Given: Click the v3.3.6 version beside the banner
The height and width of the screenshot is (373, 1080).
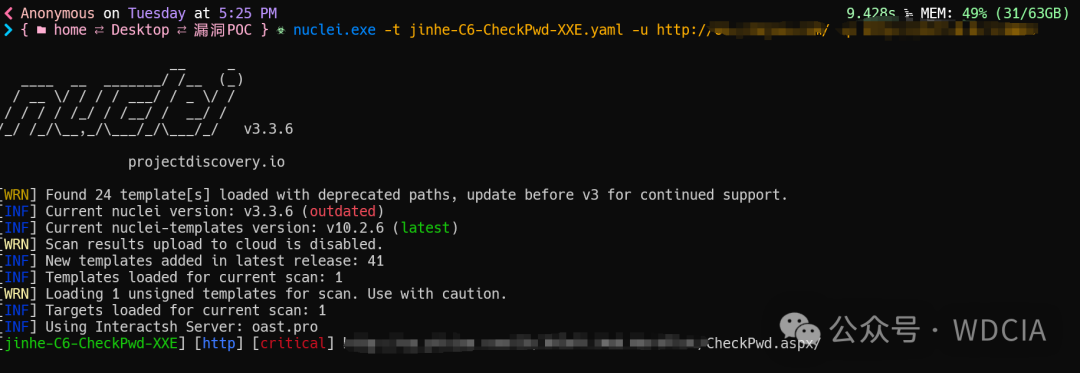Looking at the screenshot, I should coord(268,129).
